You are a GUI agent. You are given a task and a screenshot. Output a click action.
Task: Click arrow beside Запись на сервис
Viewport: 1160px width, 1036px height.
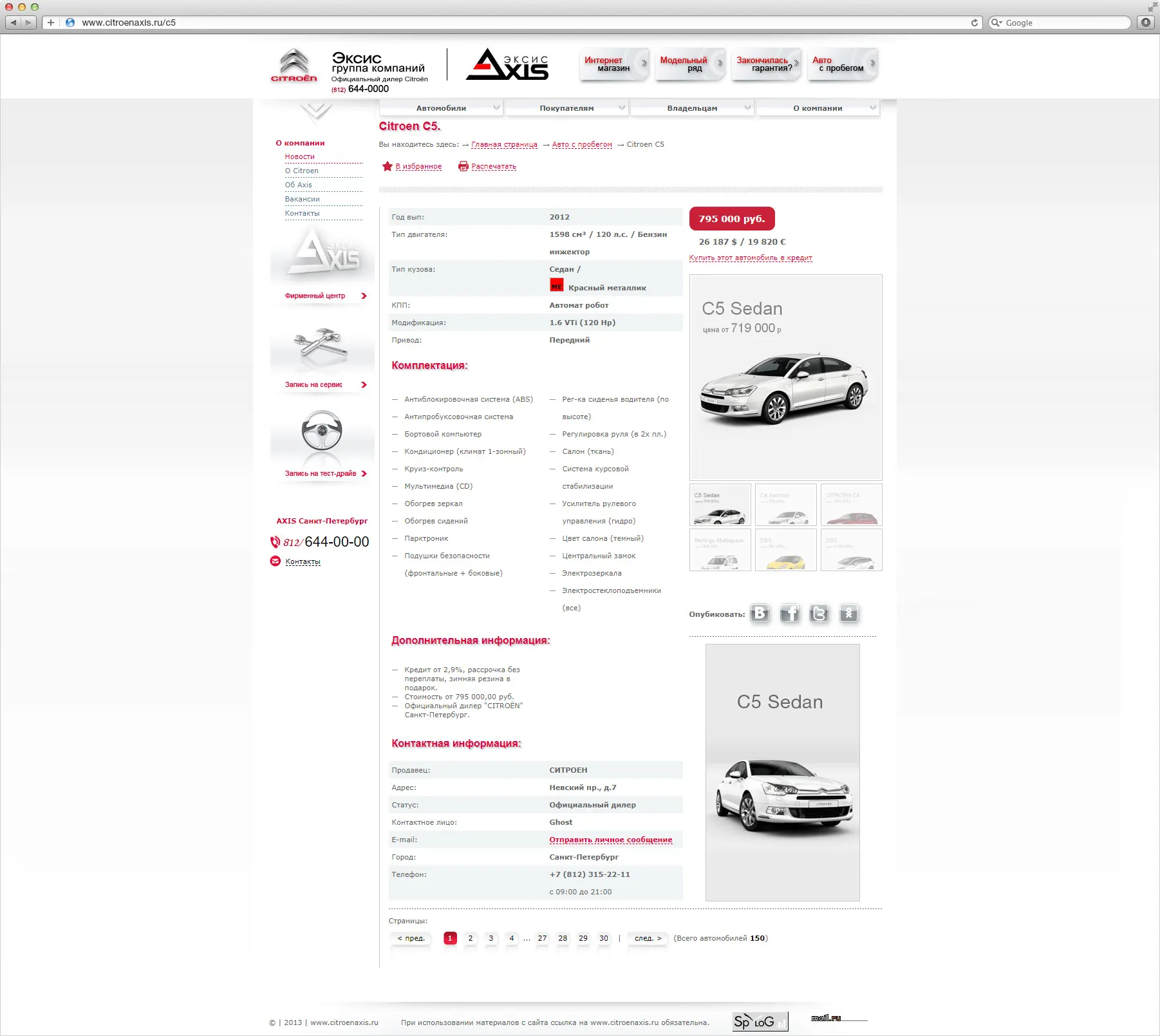click(364, 385)
